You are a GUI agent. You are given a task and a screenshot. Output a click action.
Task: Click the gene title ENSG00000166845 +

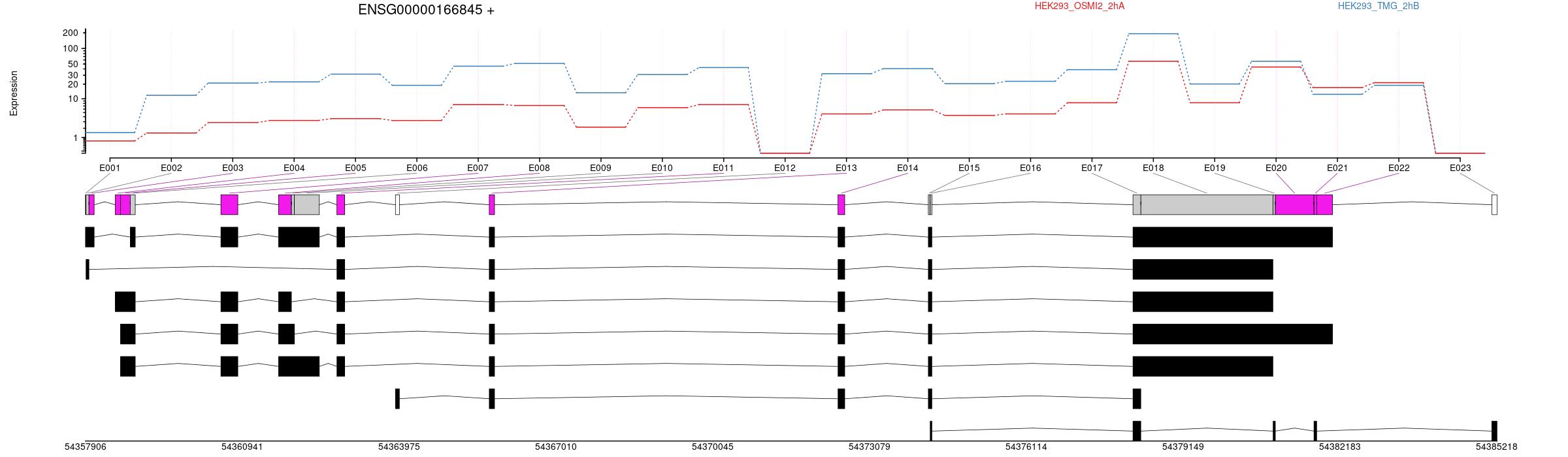(x=426, y=10)
